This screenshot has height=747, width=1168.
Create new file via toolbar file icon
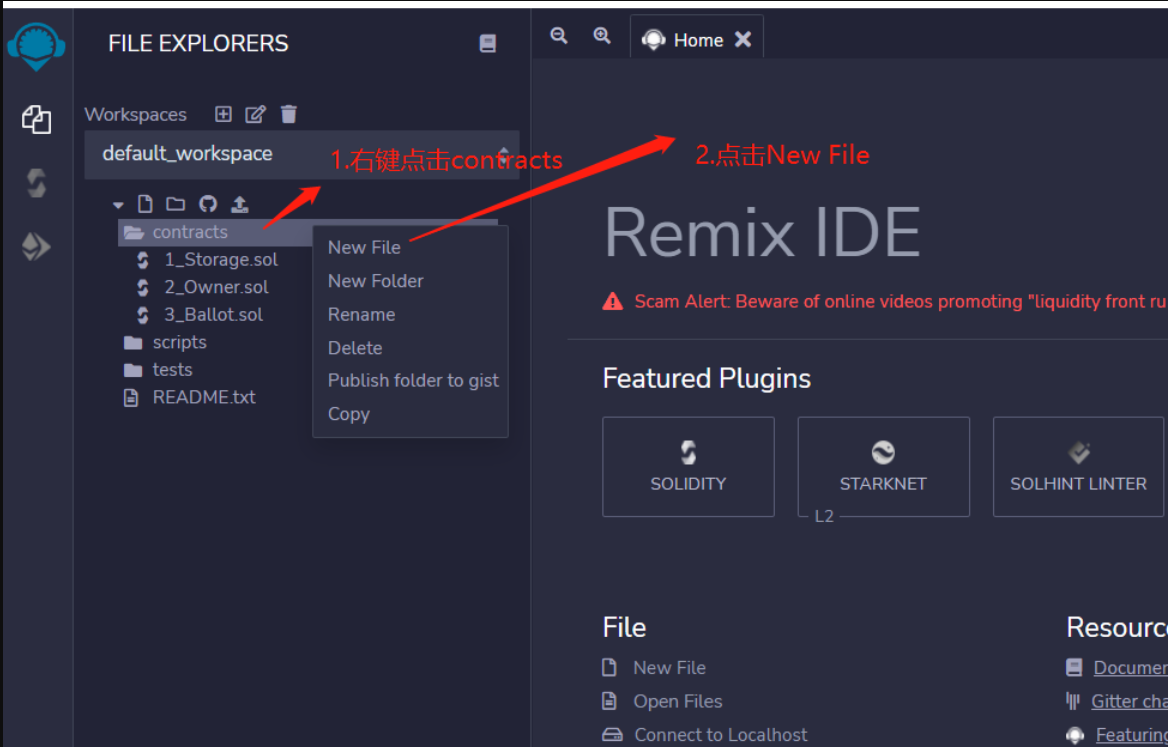[x=145, y=204]
